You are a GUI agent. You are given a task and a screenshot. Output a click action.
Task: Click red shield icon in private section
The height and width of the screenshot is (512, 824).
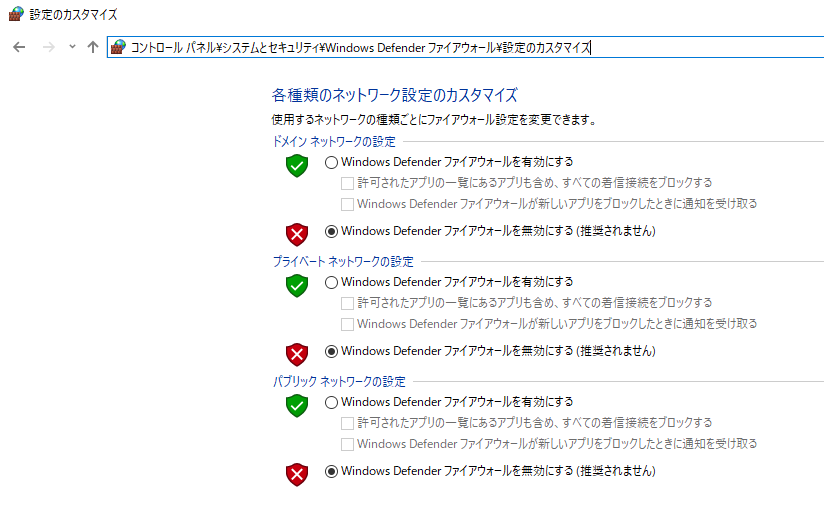[297, 354]
